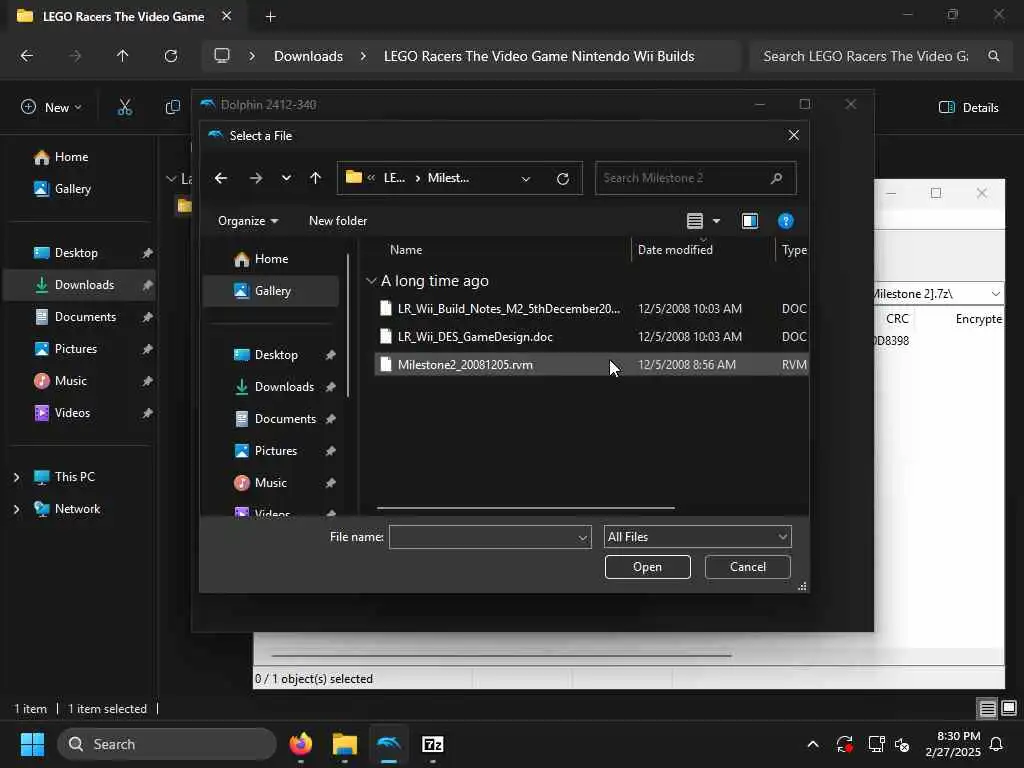Screen dimensions: 1024x768
Task: Click dialog navigation pane vertical scrollbar
Action: [x=348, y=325]
